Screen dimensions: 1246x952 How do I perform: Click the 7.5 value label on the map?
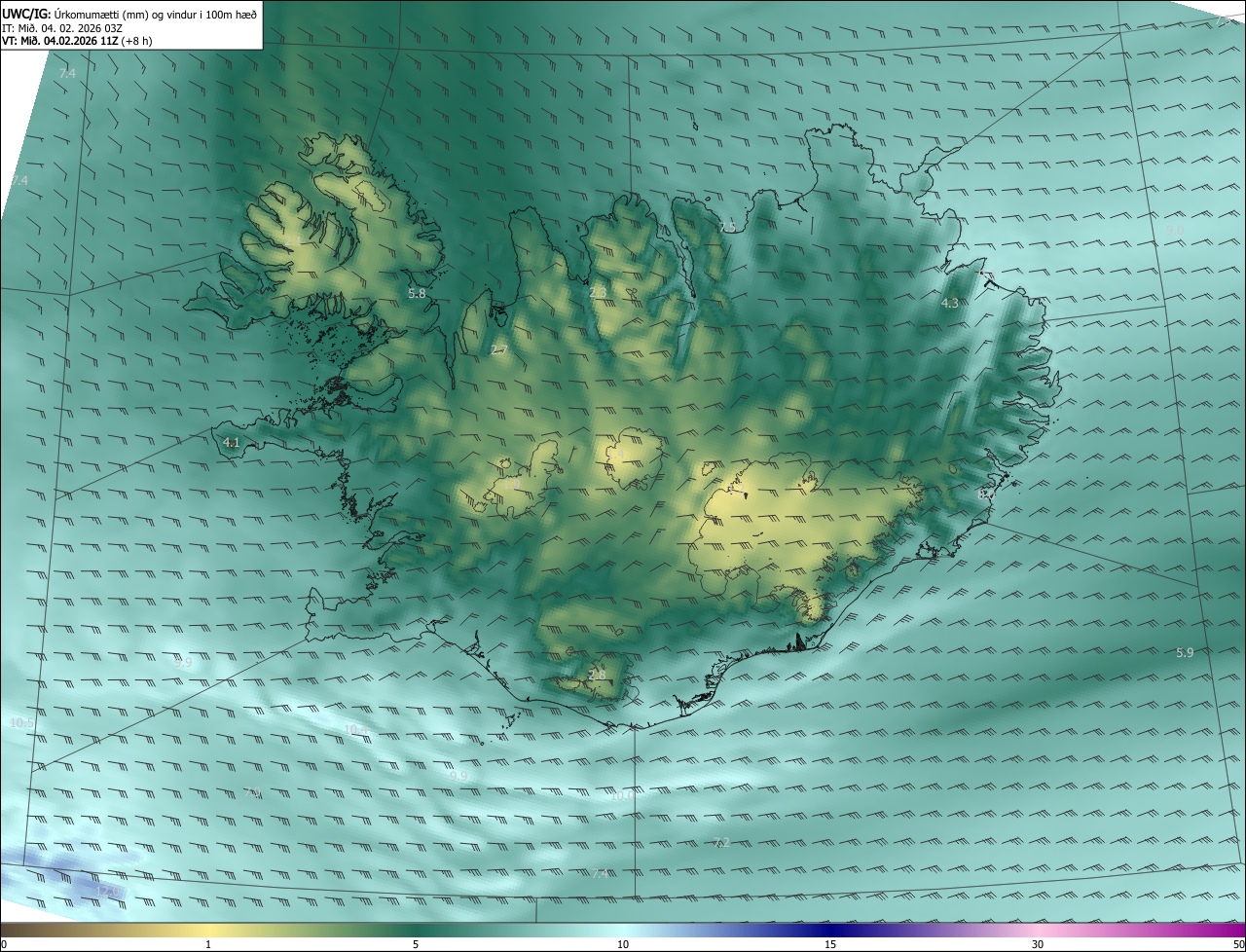pos(727,227)
